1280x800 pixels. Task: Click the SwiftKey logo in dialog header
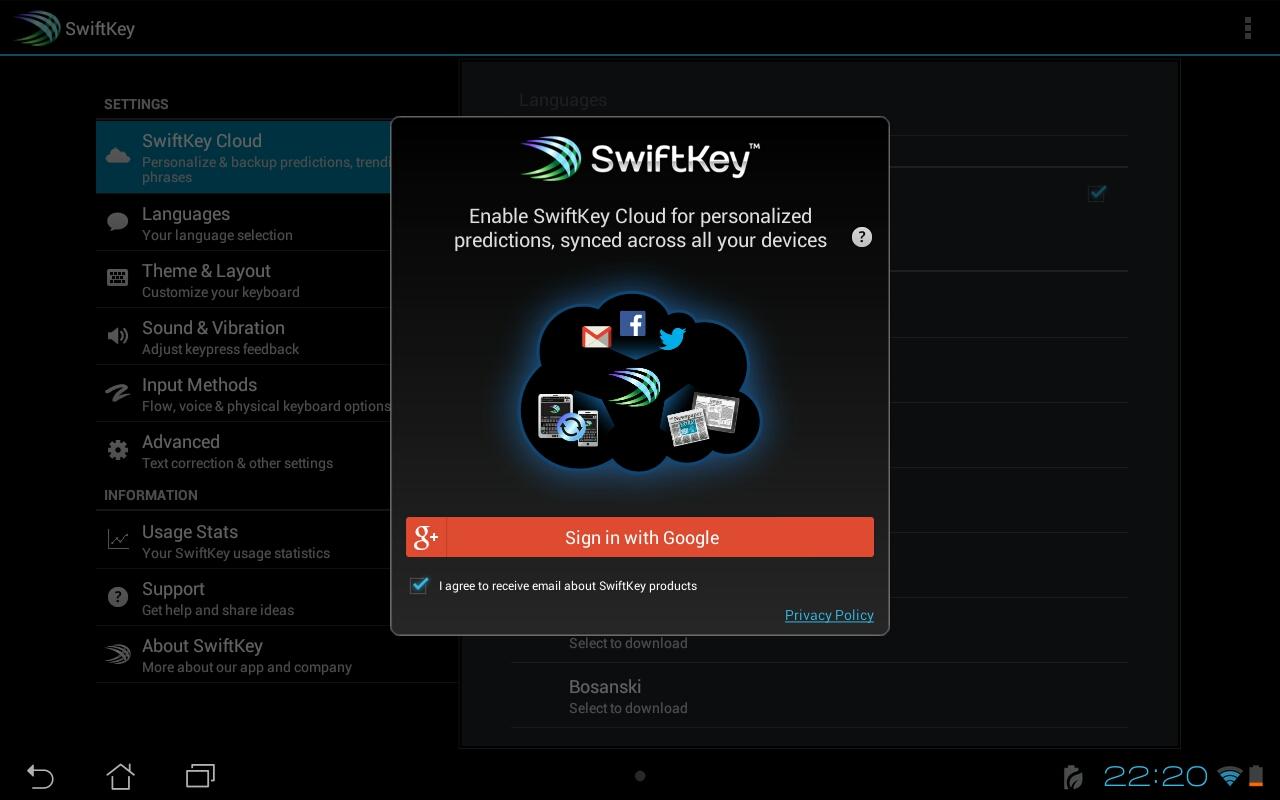coord(640,158)
